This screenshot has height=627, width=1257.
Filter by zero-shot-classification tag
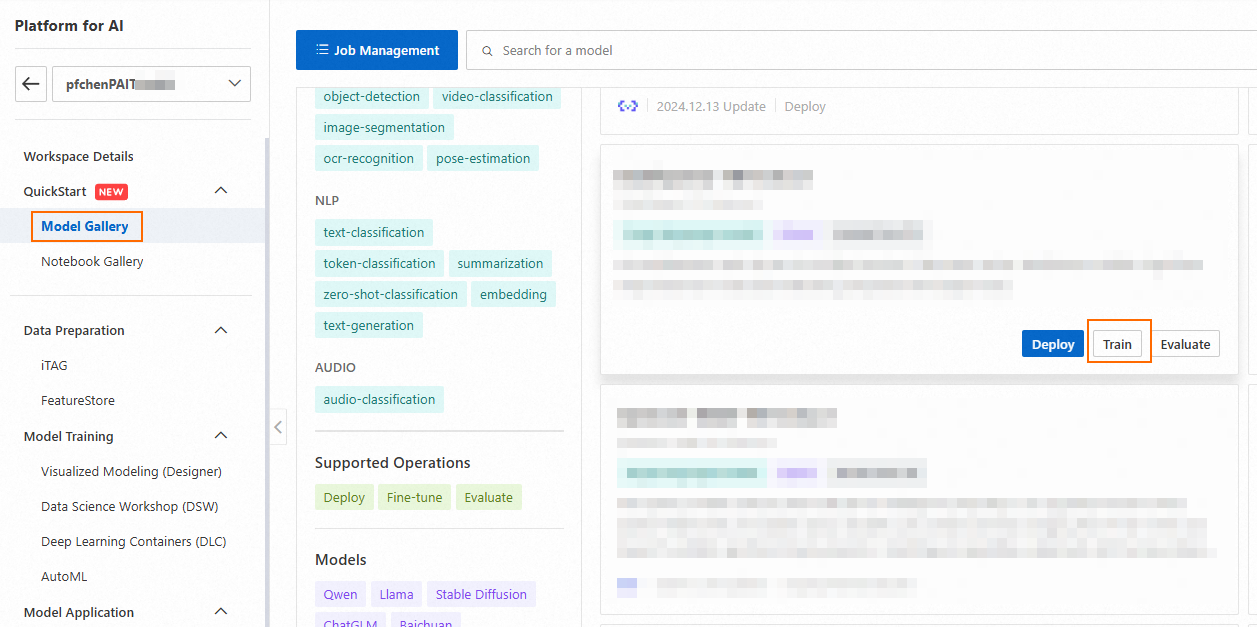[391, 294]
